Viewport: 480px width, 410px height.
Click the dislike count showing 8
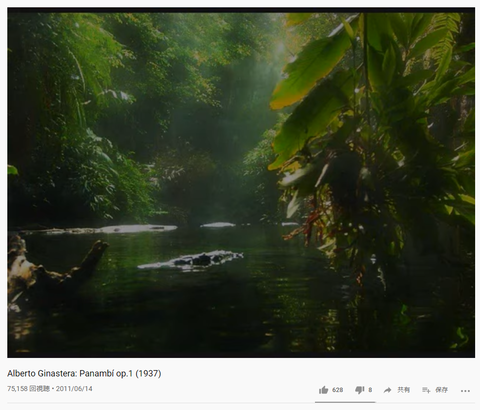(x=370, y=390)
